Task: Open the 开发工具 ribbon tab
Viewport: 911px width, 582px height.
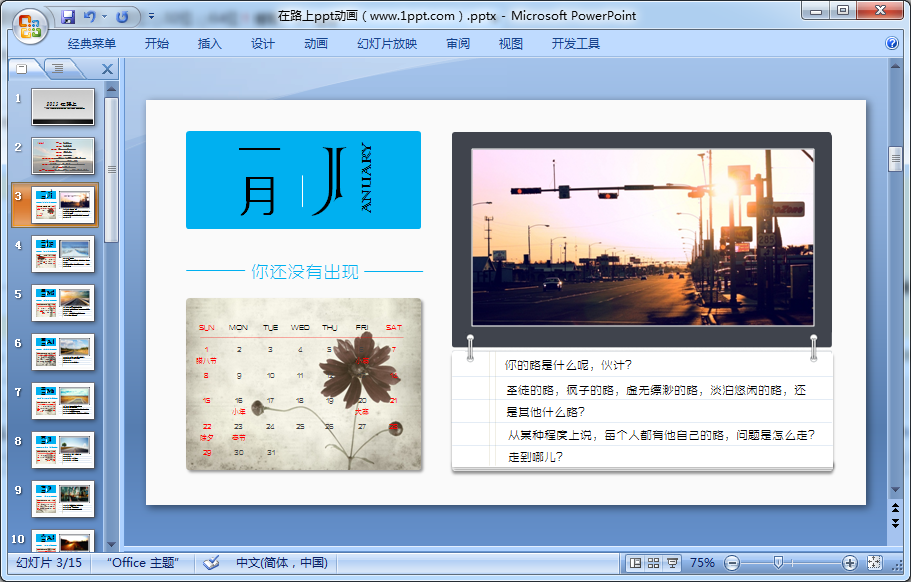Action: [x=575, y=44]
